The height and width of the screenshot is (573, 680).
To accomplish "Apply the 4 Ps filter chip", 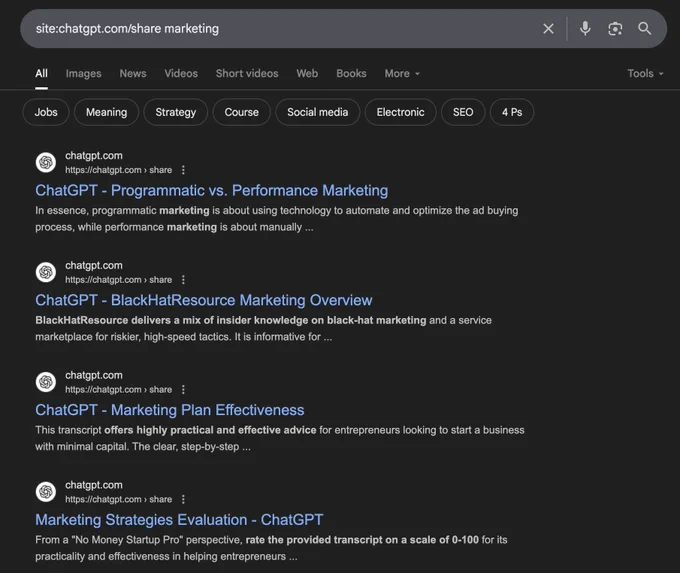I will click(x=512, y=112).
